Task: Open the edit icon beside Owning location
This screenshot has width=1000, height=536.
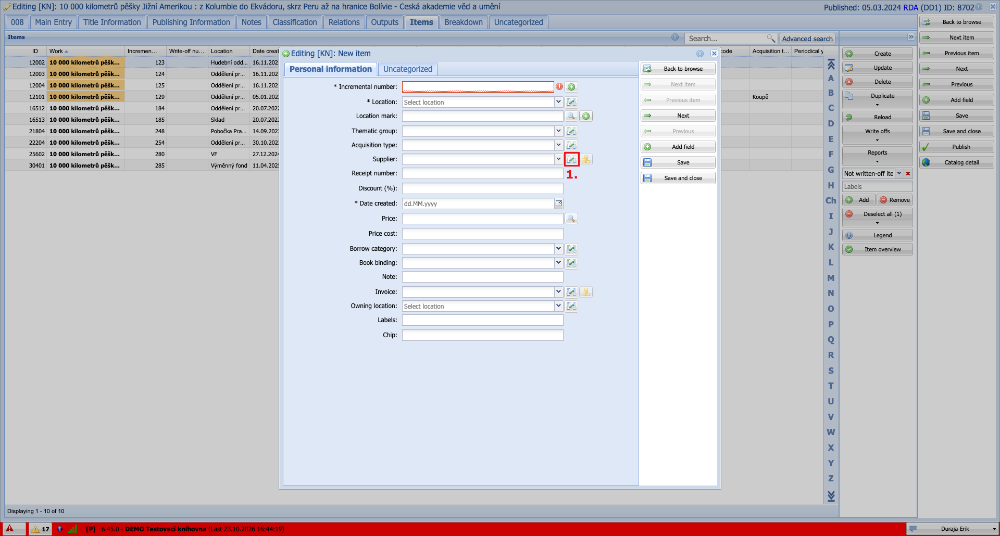Action: click(x=571, y=306)
